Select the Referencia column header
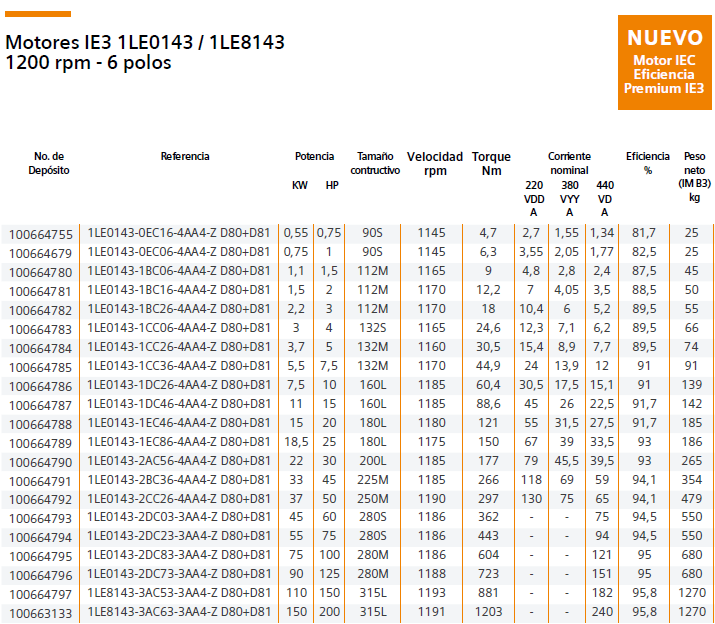Image resolution: width=715 pixels, height=624 pixels. tap(185, 157)
